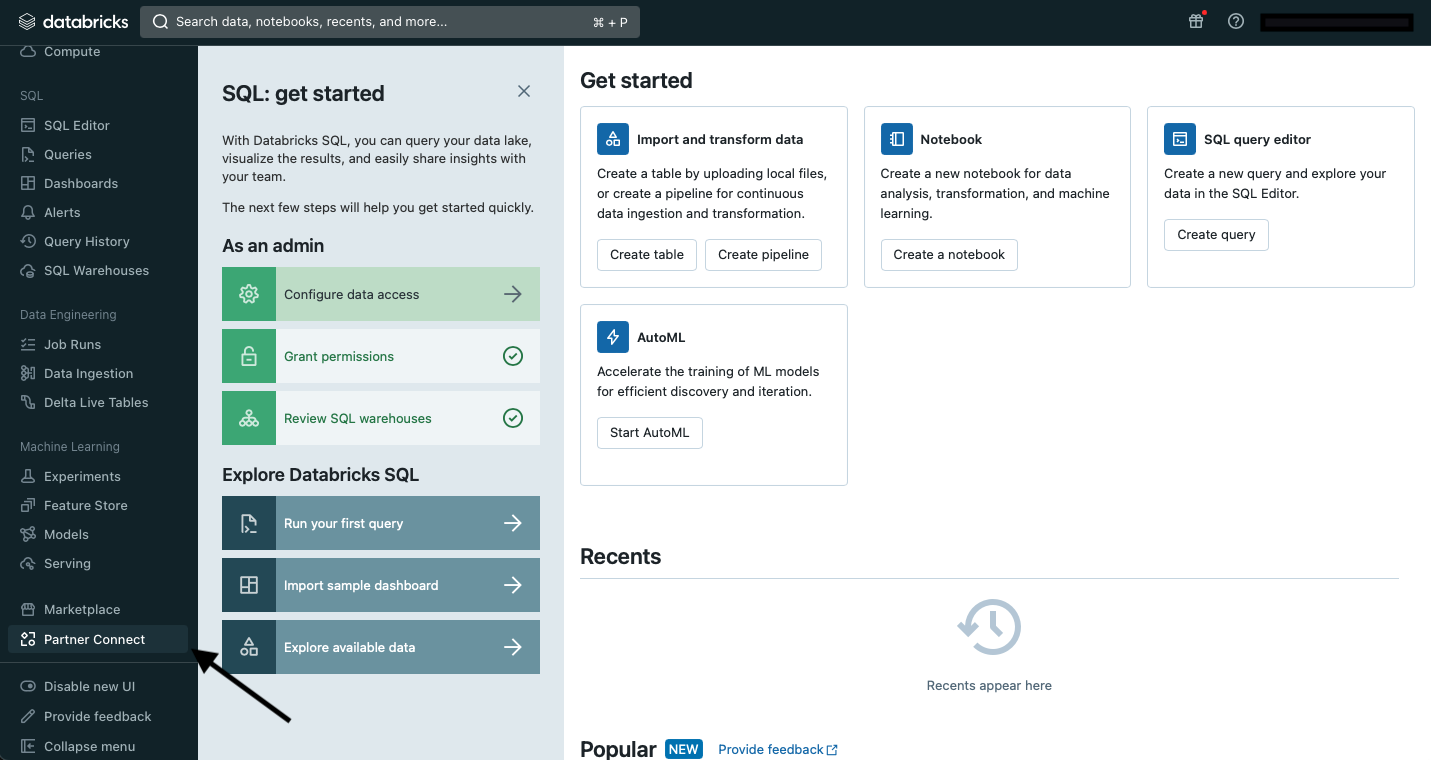1431x760 pixels.
Task: Click the AutoML lightning icon
Action: (613, 337)
